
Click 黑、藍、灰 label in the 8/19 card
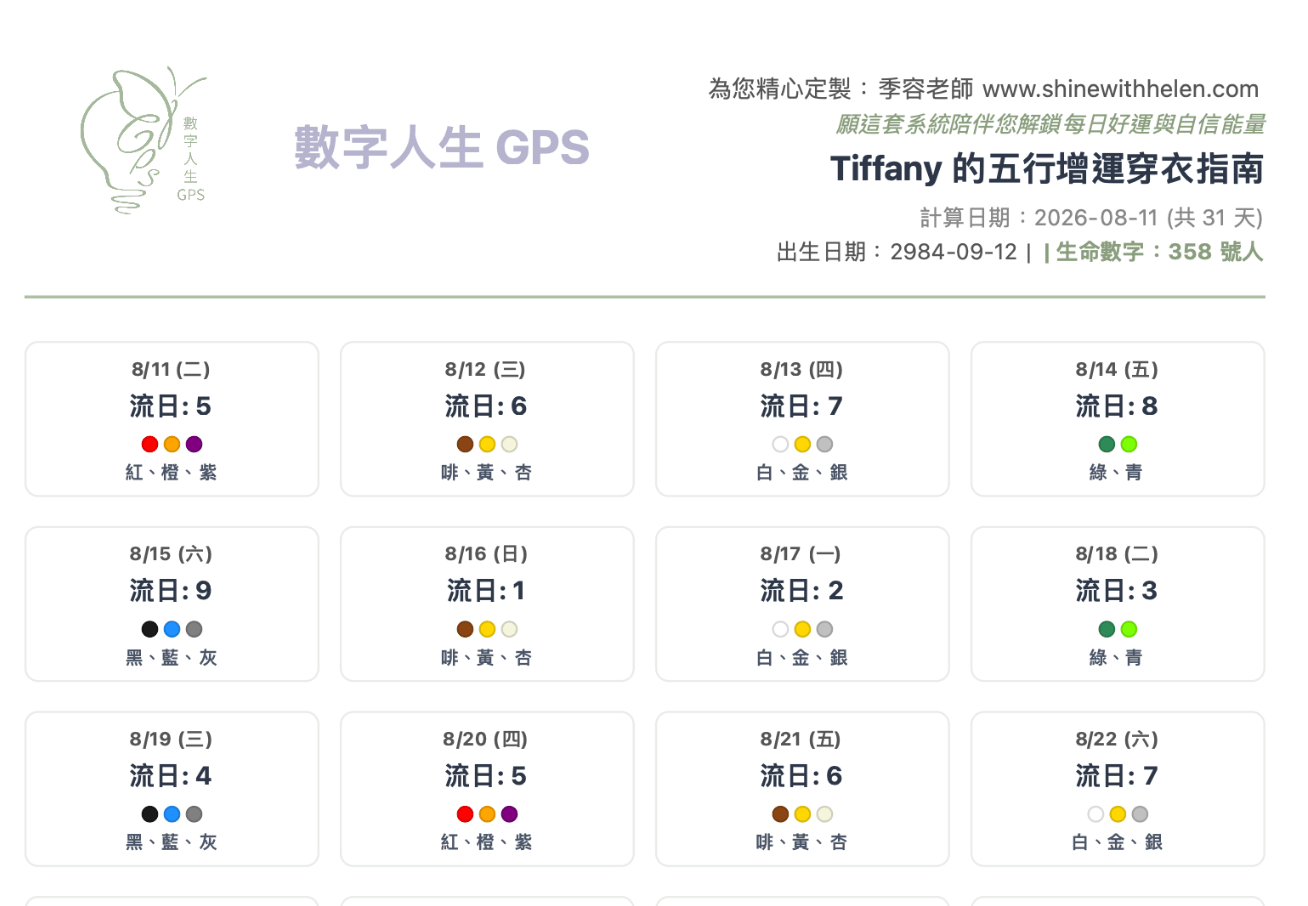pyautogui.click(x=171, y=842)
